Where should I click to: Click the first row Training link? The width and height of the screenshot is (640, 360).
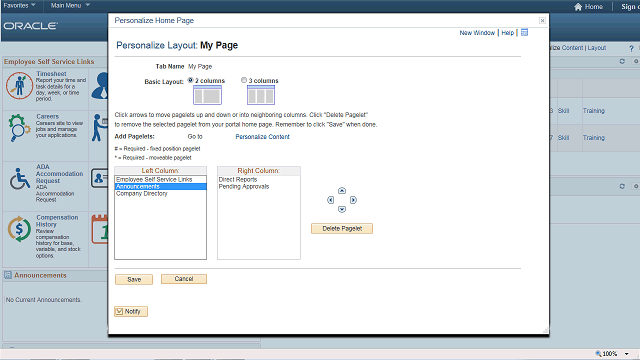click(x=593, y=111)
